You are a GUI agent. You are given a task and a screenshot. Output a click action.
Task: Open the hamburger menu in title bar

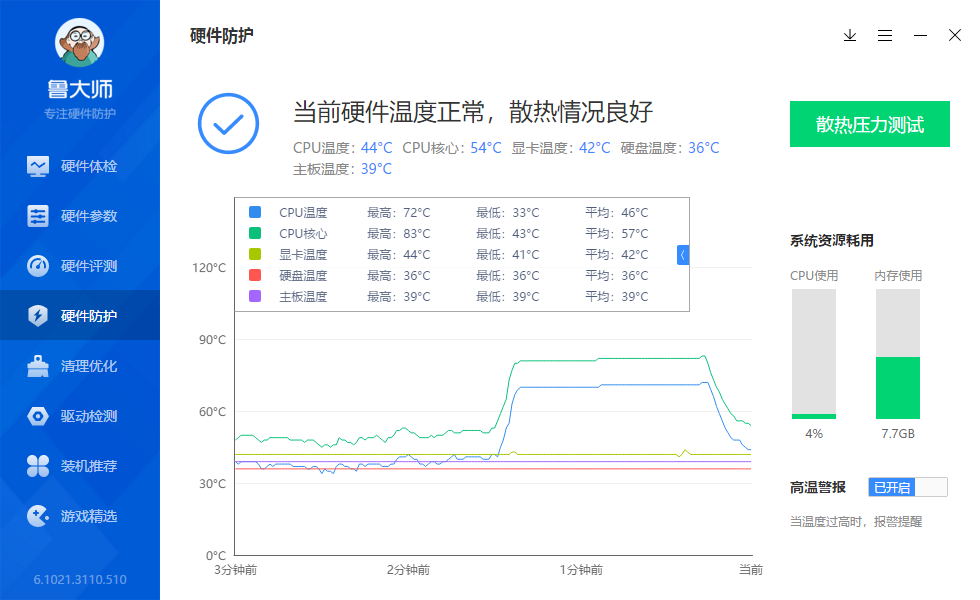(885, 36)
